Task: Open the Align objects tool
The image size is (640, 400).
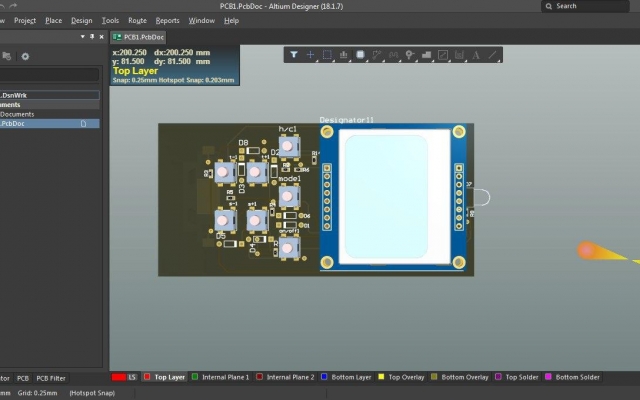Action: (x=344, y=54)
